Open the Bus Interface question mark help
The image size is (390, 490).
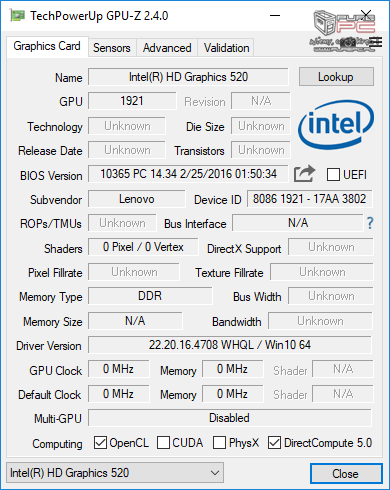pos(370,223)
